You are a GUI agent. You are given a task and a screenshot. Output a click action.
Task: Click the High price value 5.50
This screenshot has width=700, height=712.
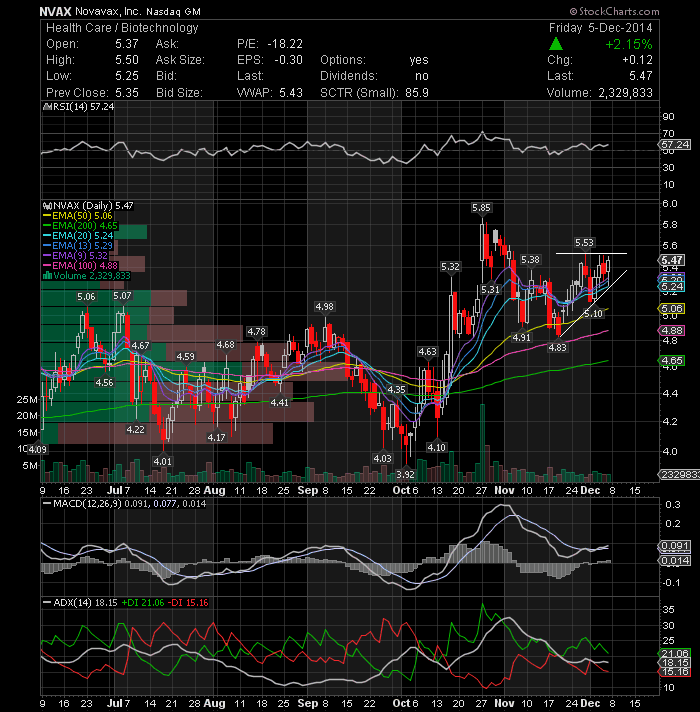(127, 59)
